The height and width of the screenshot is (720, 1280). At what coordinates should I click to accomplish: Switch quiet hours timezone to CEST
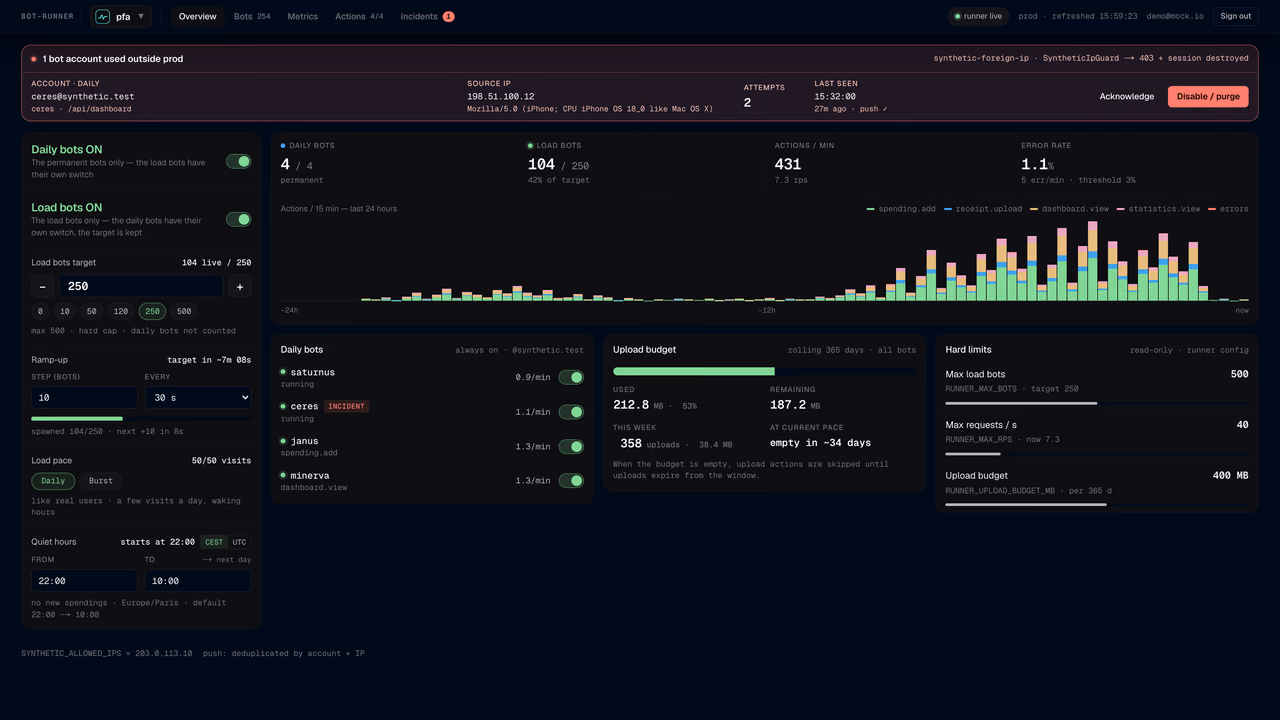[214, 542]
